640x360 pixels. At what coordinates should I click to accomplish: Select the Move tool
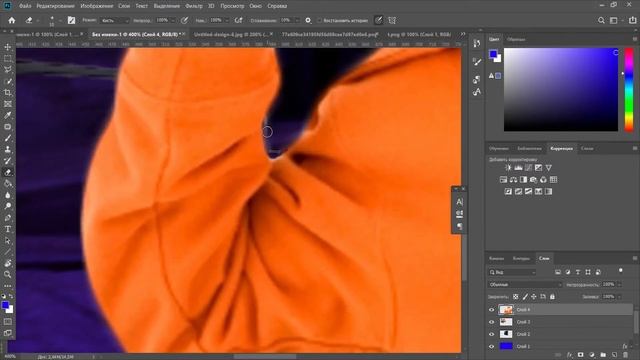pyautogui.click(x=8, y=47)
